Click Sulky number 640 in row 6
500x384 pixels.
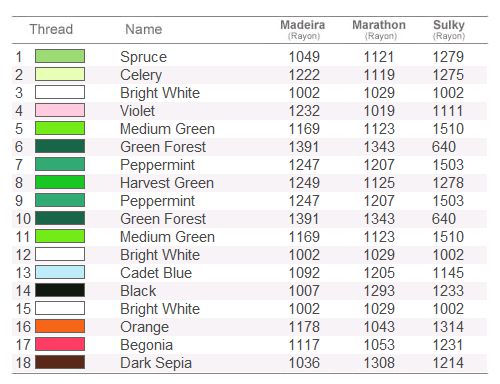(x=444, y=147)
